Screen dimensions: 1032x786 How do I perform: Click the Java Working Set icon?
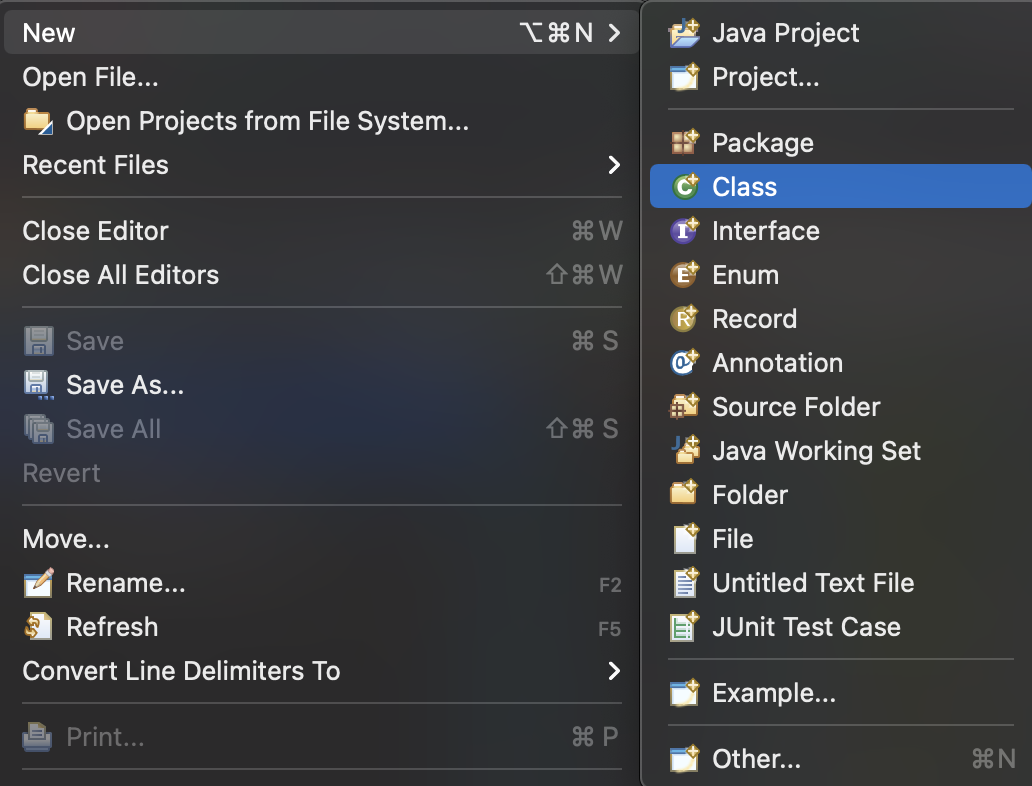[685, 451]
